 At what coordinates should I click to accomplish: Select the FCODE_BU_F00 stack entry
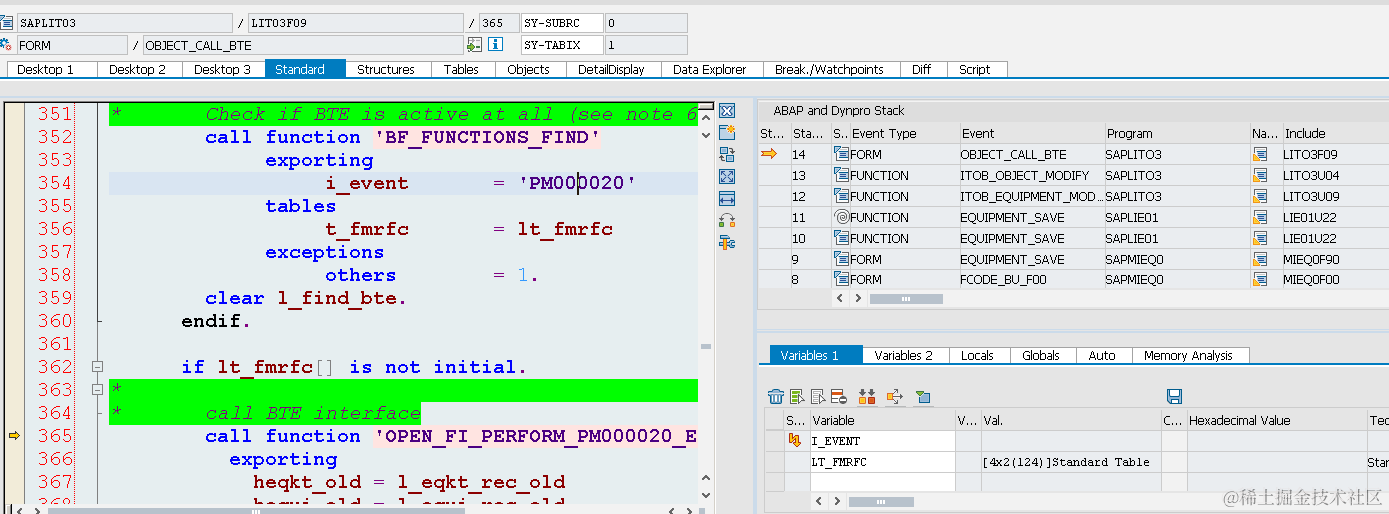(1030, 280)
